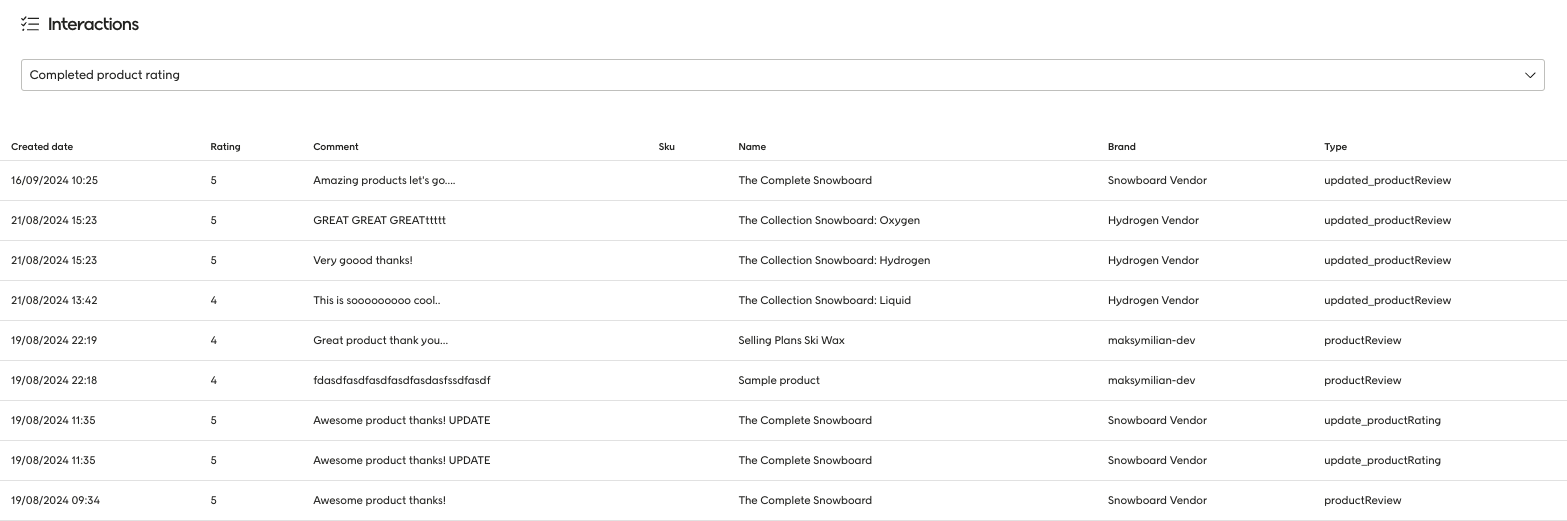Click the 'Very goood thanks!' comment
This screenshot has height=521, width=1567.
coord(363,261)
